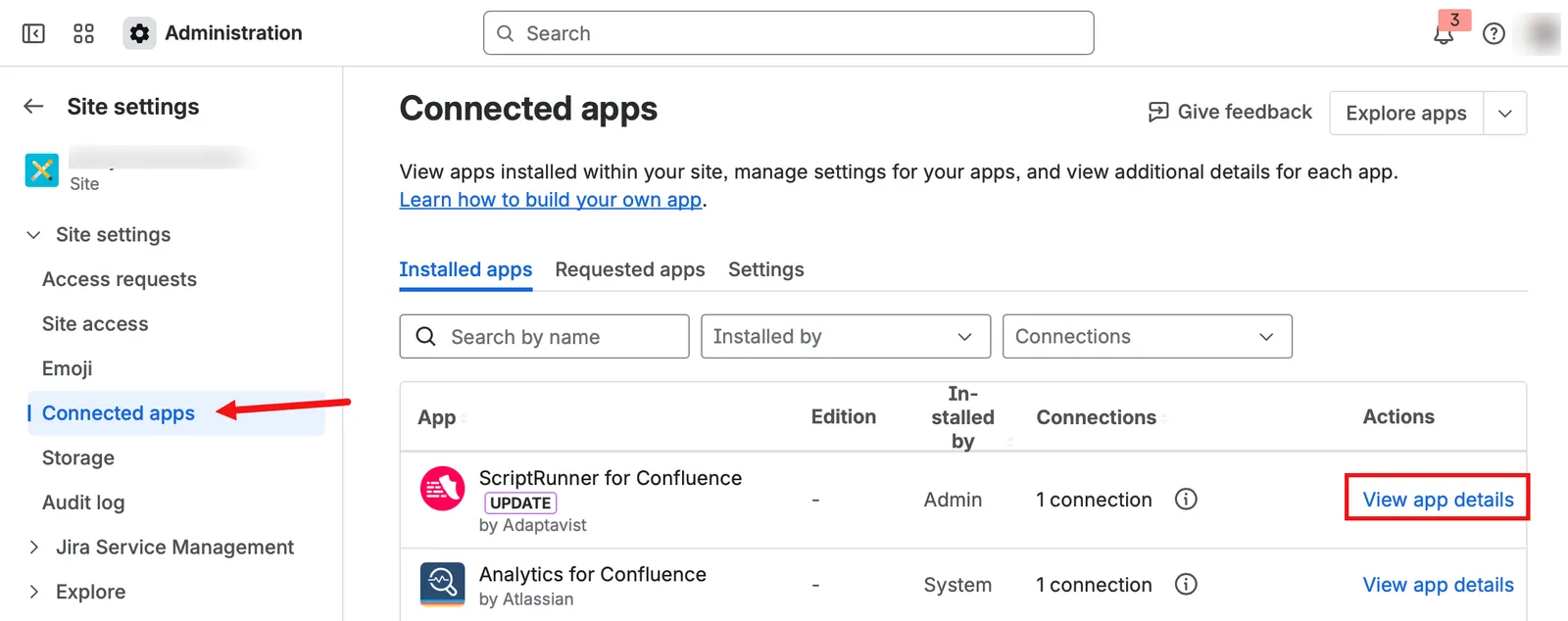Screen dimensions: 1568x621
Task: Switch to the Settings tab
Action: click(766, 269)
